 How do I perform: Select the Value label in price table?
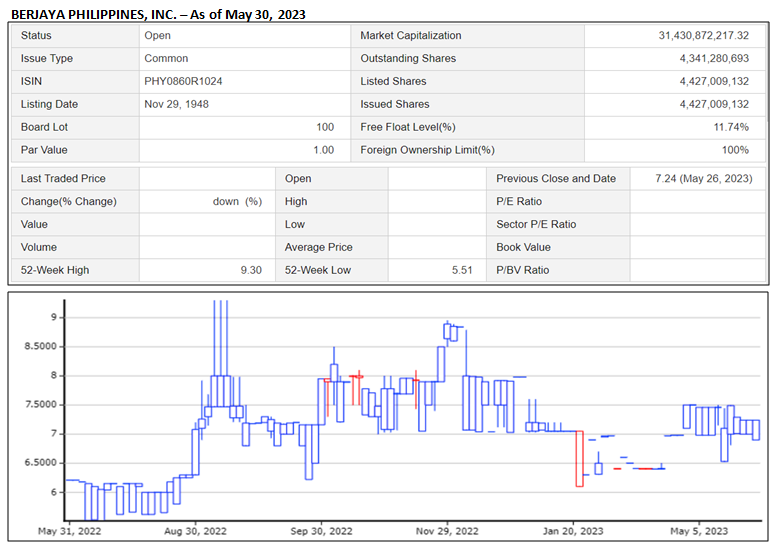point(34,224)
